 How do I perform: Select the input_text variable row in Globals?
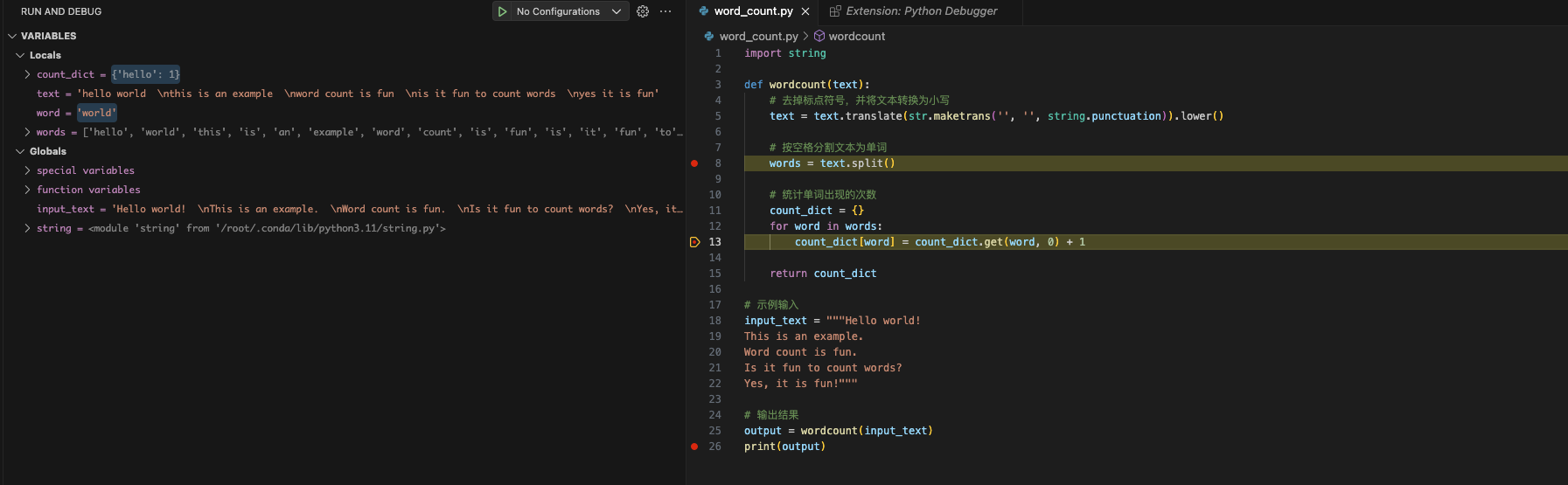[x=343, y=209]
